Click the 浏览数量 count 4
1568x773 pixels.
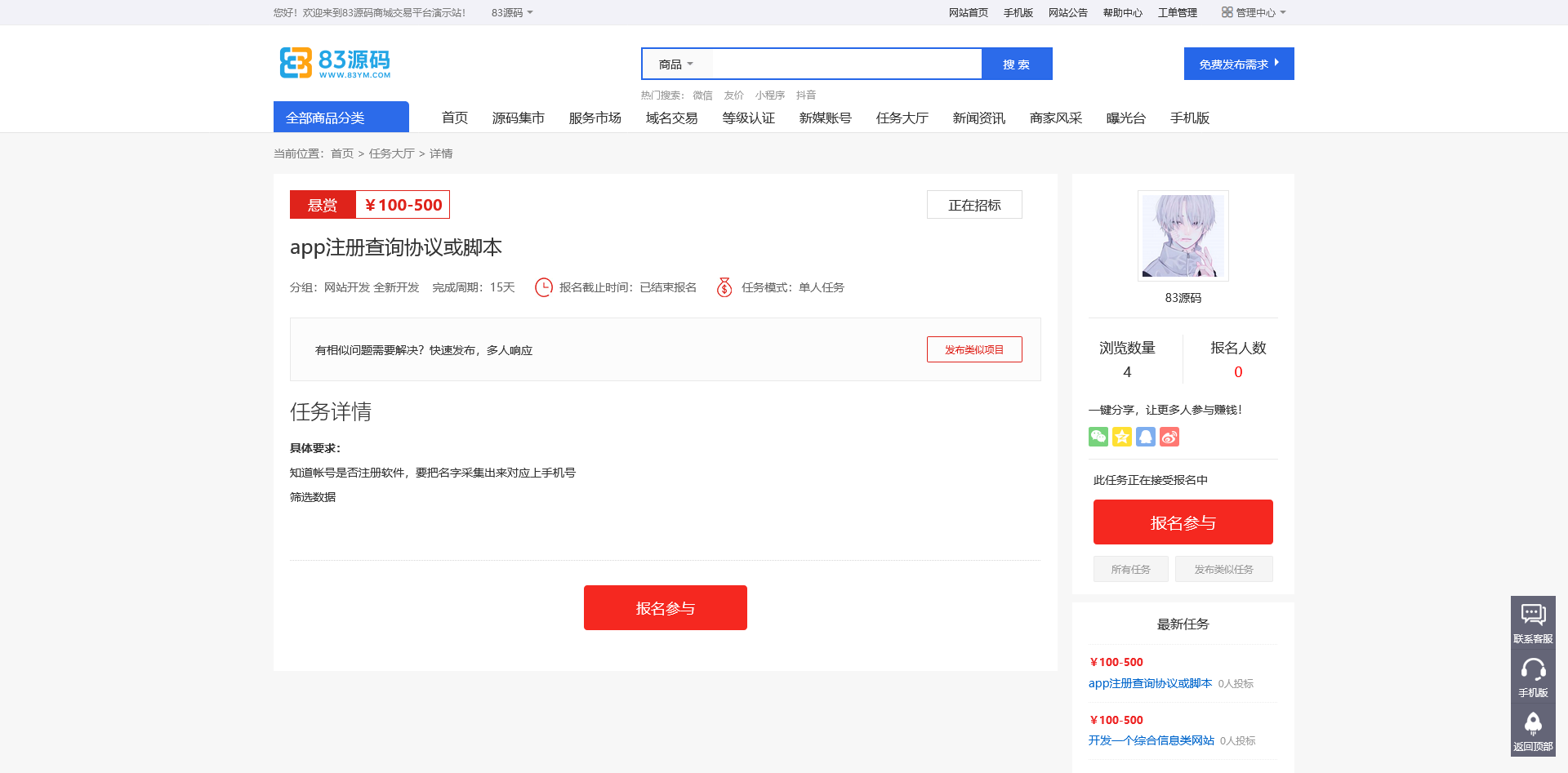point(1127,372)
